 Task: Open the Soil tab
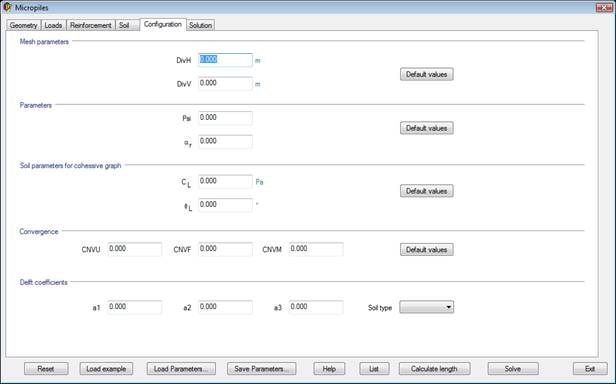click(124, 25)
